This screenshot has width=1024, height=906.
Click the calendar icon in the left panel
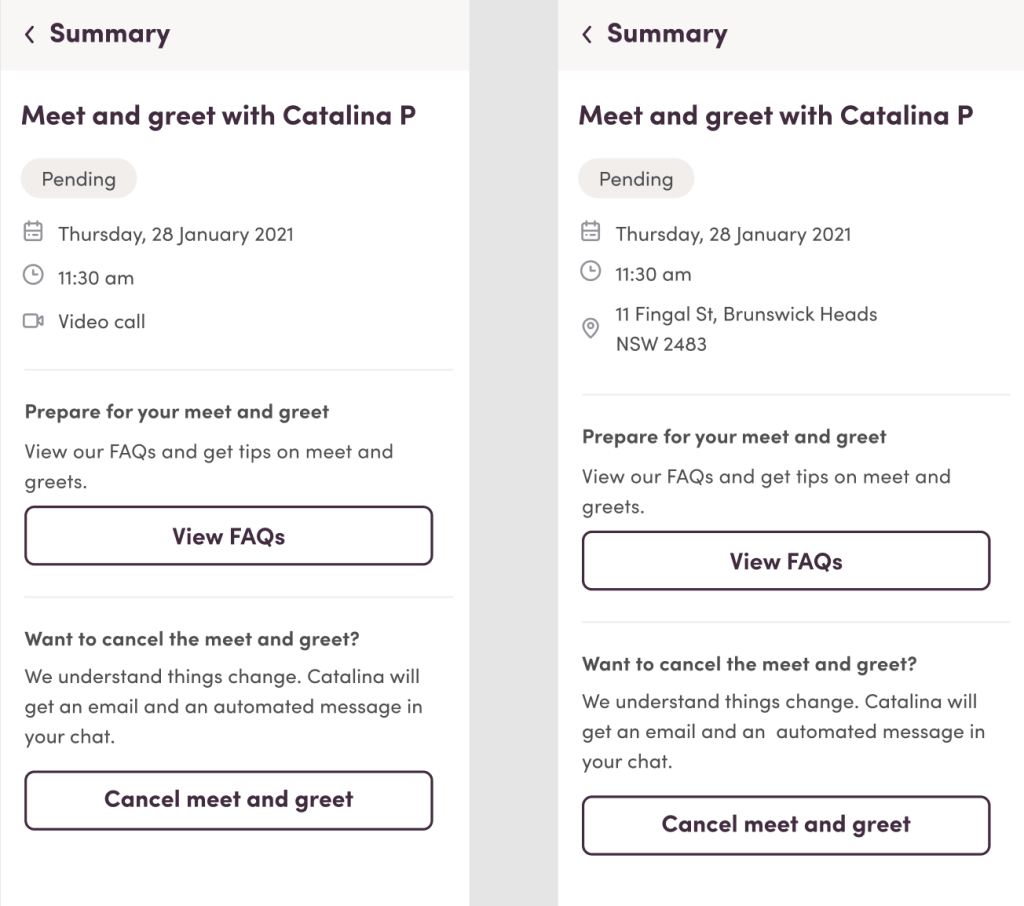(33, 233)
